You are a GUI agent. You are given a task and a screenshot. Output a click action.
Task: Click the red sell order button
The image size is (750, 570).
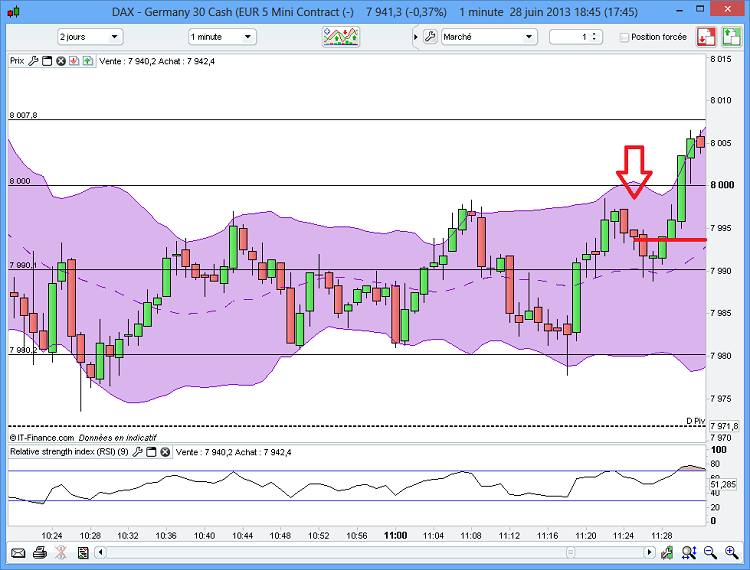pyautogui.click(x=706, y=37)
